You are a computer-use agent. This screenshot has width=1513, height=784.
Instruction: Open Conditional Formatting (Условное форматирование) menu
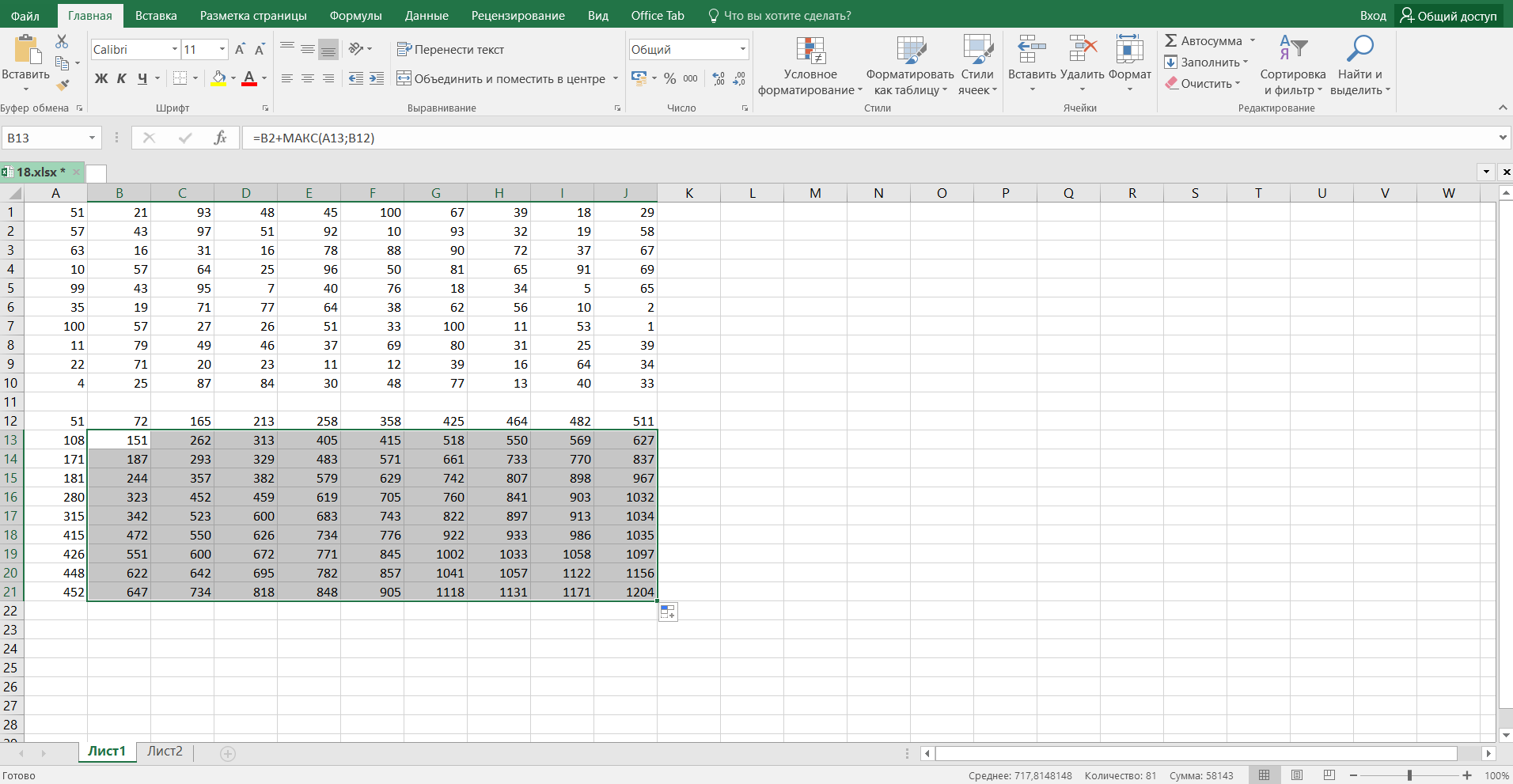810,66
